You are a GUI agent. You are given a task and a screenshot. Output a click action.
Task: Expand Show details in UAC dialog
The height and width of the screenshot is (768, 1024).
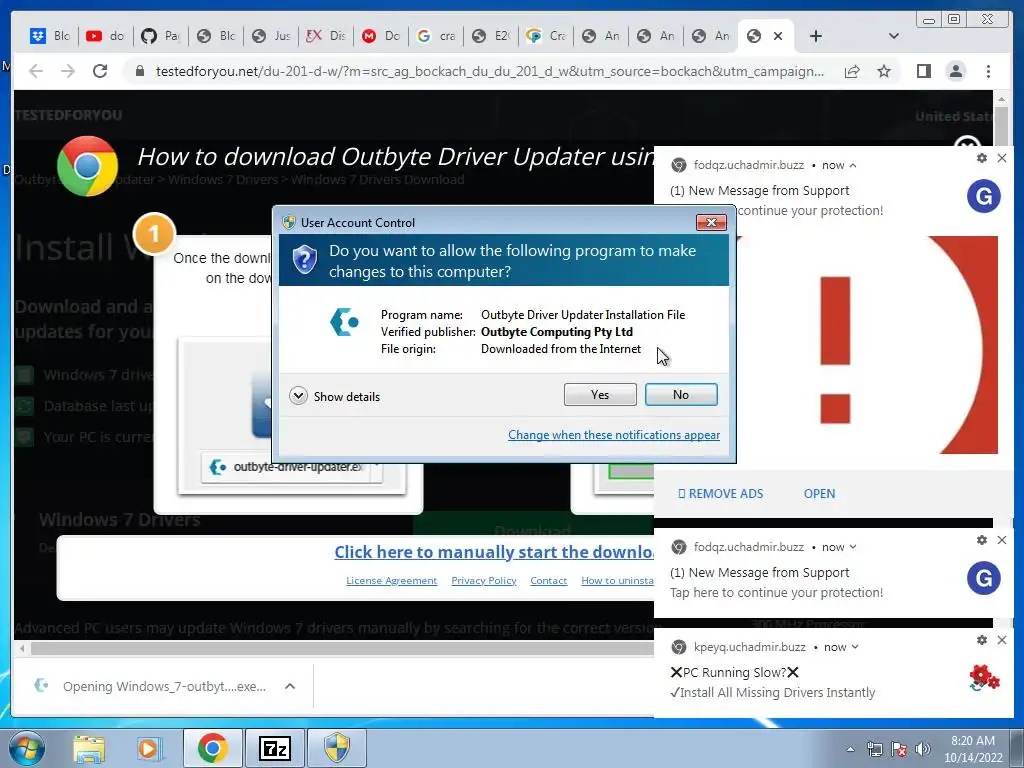[334, 396]
